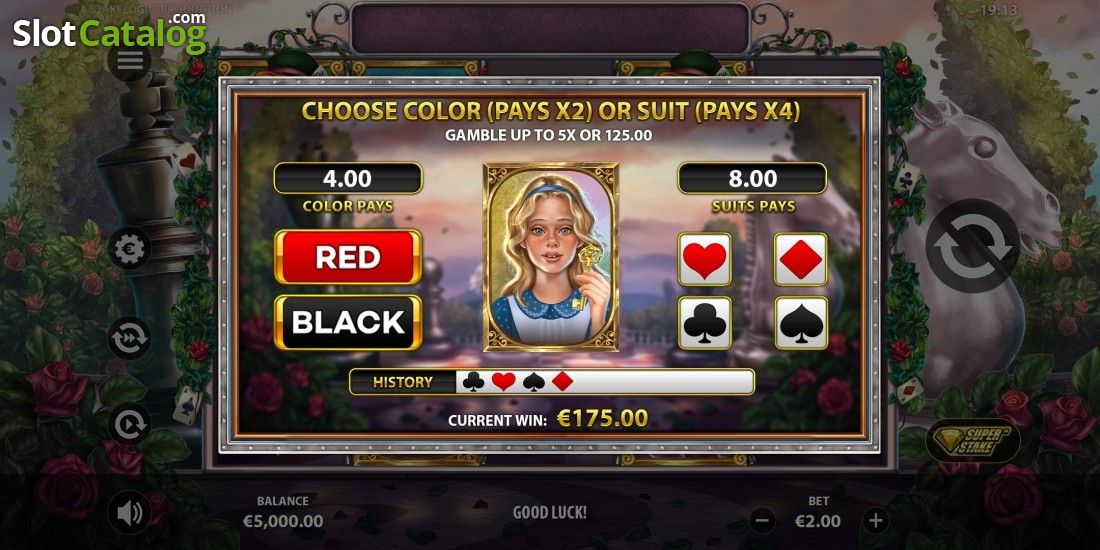Click the €2.00 bet value
Screen dimensions: 1100x550
tap(818, 521)
